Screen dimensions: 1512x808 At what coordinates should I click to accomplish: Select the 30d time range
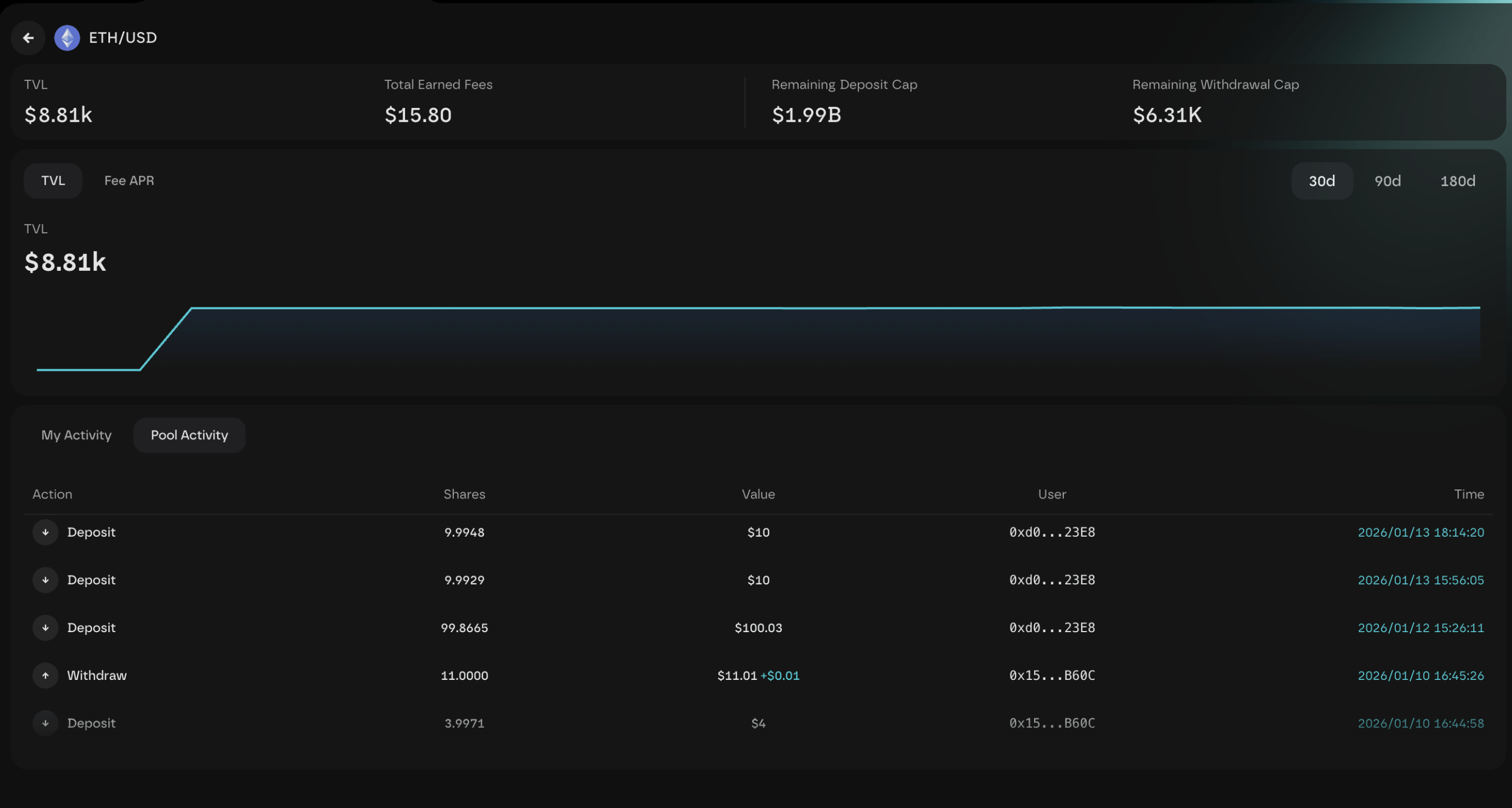coord(1321,181)
